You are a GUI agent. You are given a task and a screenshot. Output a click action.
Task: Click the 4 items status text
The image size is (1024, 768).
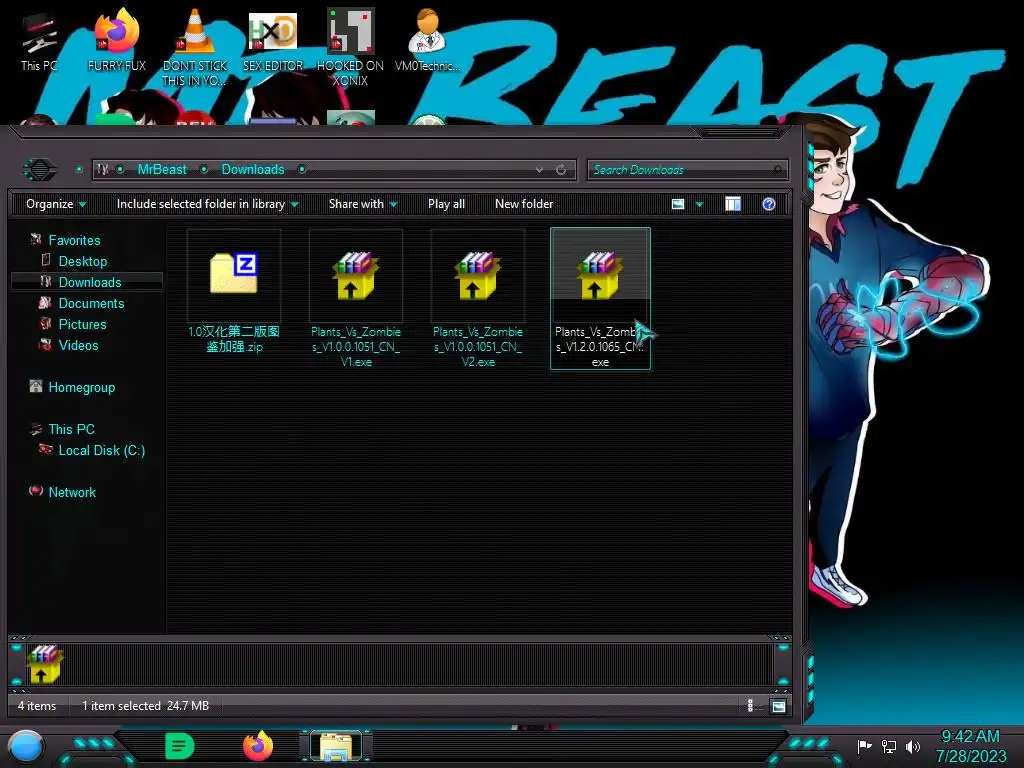37,706
